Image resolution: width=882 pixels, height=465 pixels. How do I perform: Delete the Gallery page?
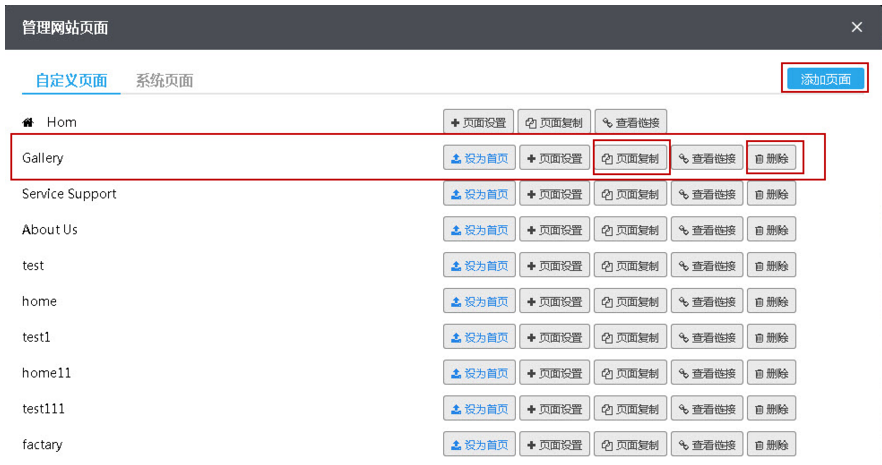point(771,158)
